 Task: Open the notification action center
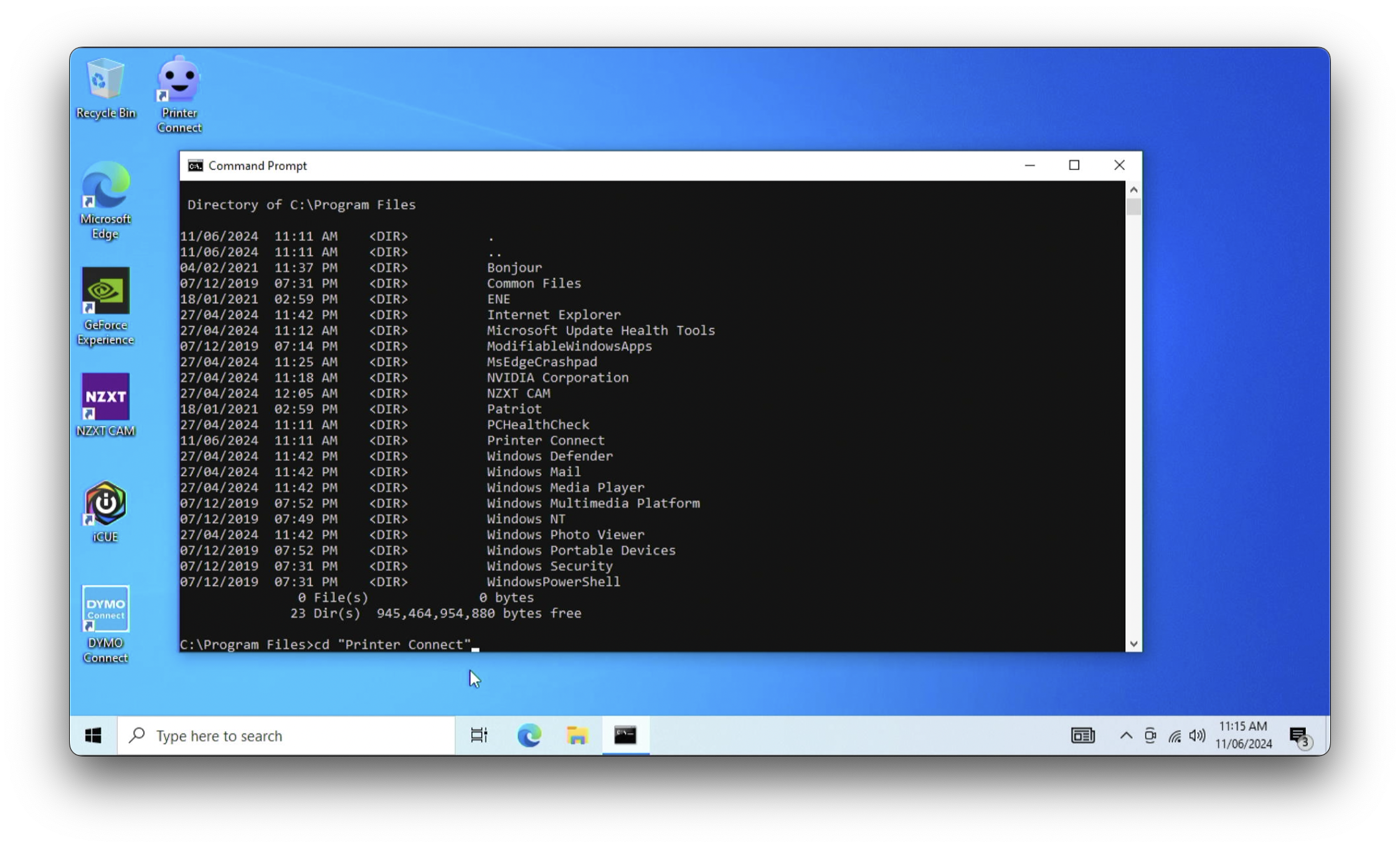(x=1299, y=737)
